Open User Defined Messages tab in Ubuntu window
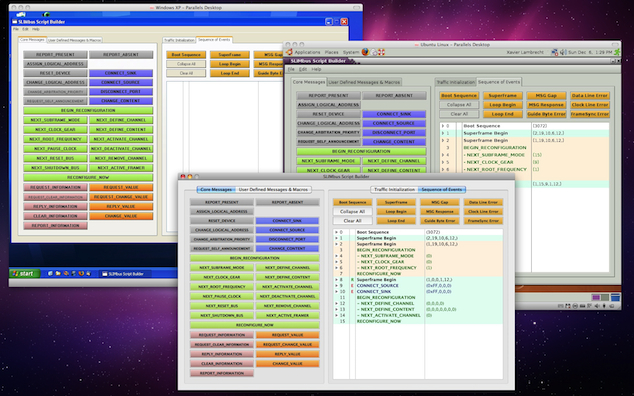This screenshot has height=396, width=634. pyautogui.click(x=364, y=82)
